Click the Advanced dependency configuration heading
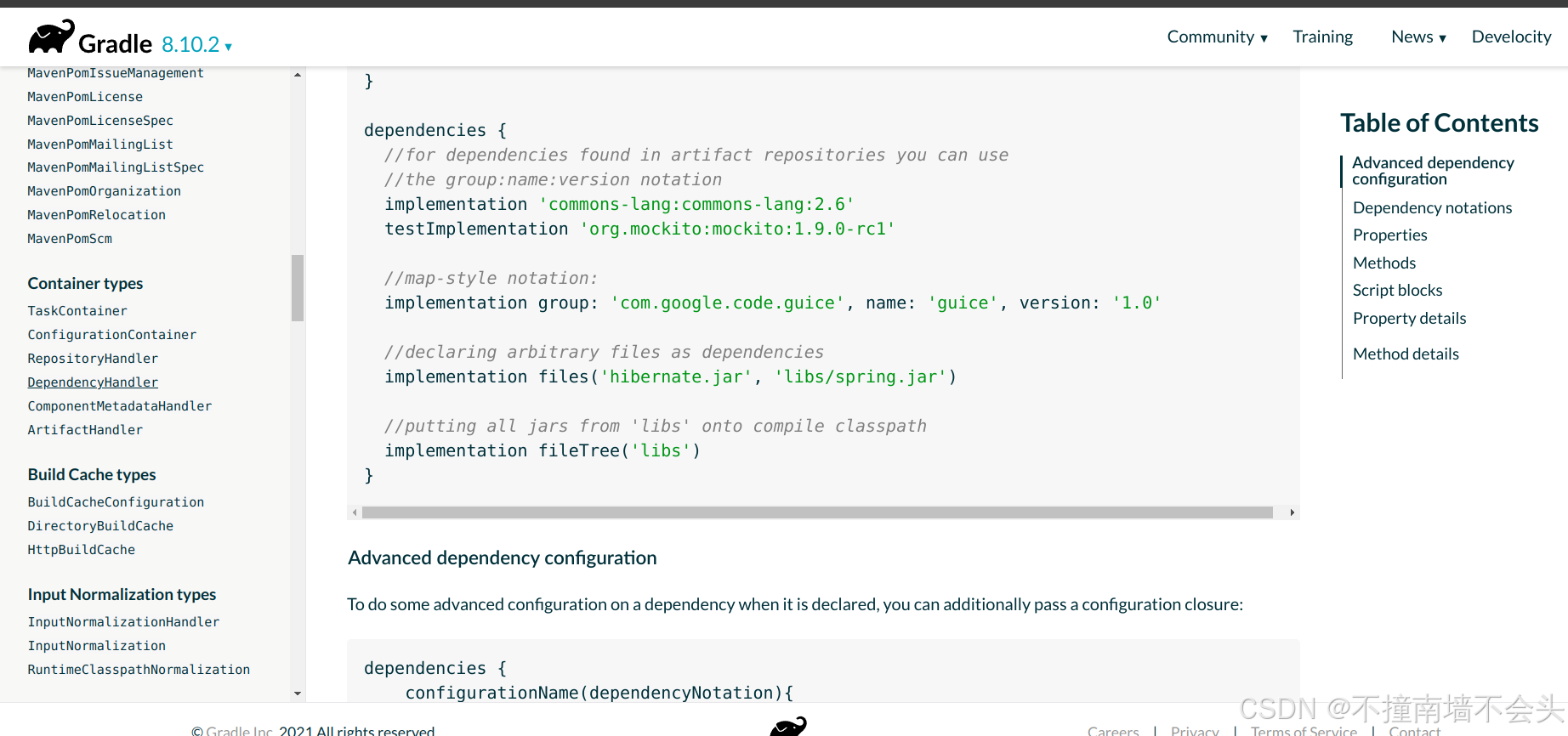This screenshot has height=736, width=1568. (x=502, y=558)
